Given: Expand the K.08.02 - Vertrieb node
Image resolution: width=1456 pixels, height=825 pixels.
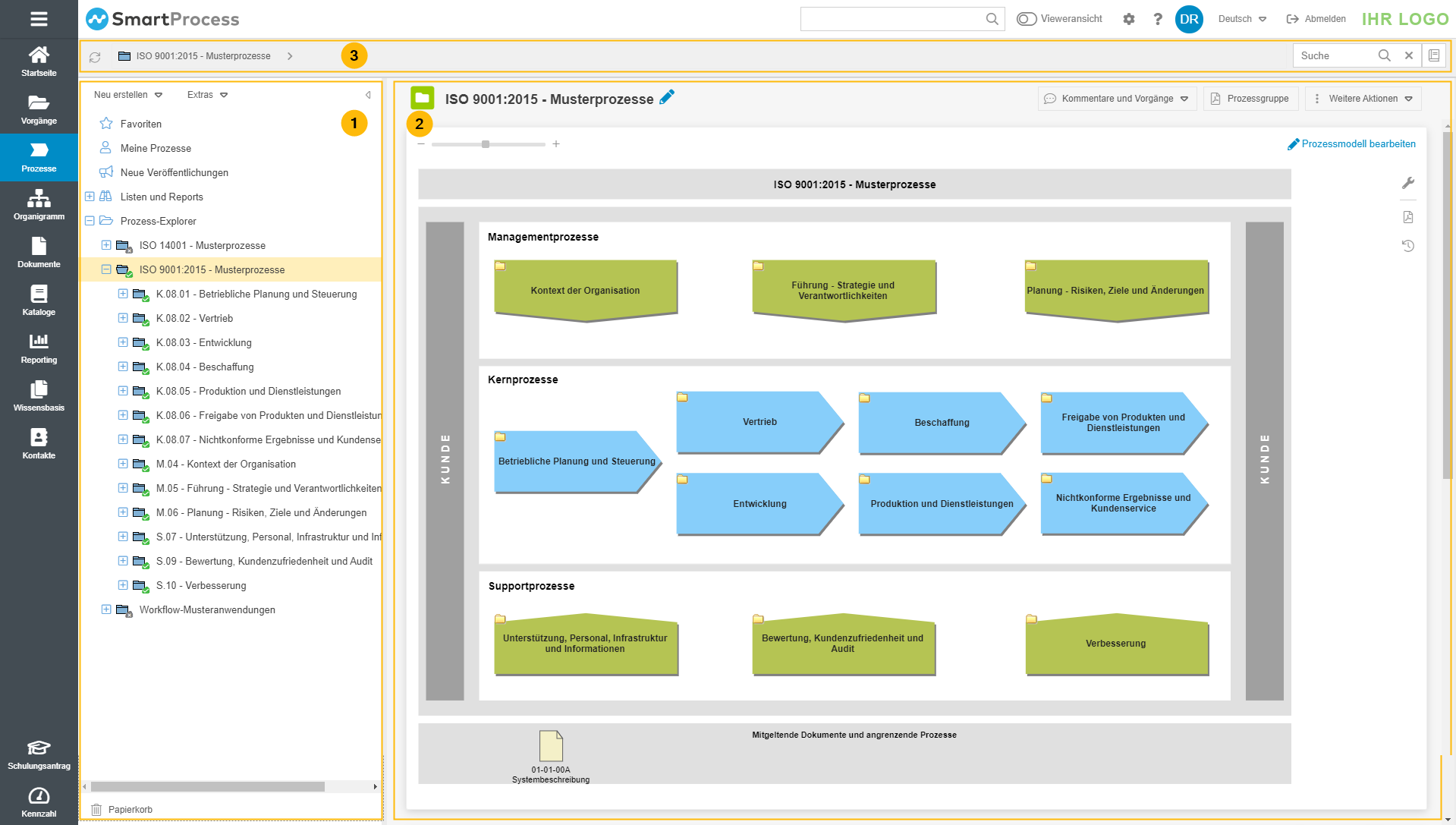Looking at the screenshot, I should pyautogui.click(x=123, y=318).
